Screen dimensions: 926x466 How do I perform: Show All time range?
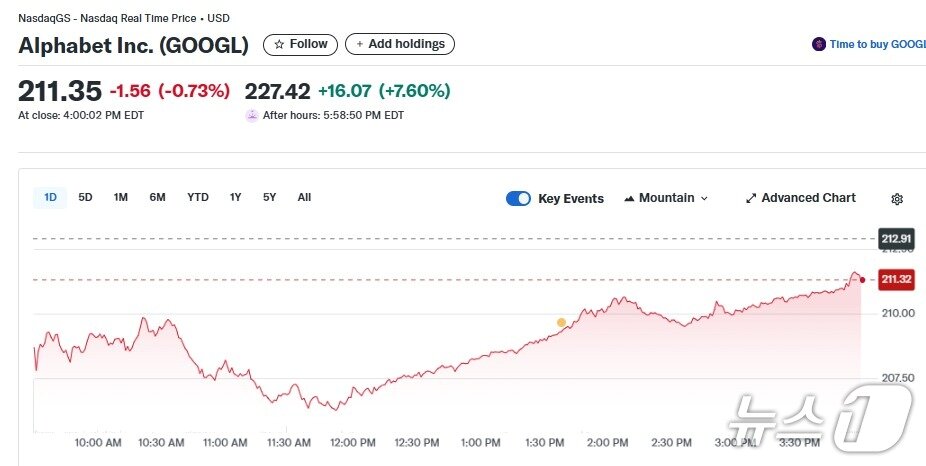click(304, 198)
